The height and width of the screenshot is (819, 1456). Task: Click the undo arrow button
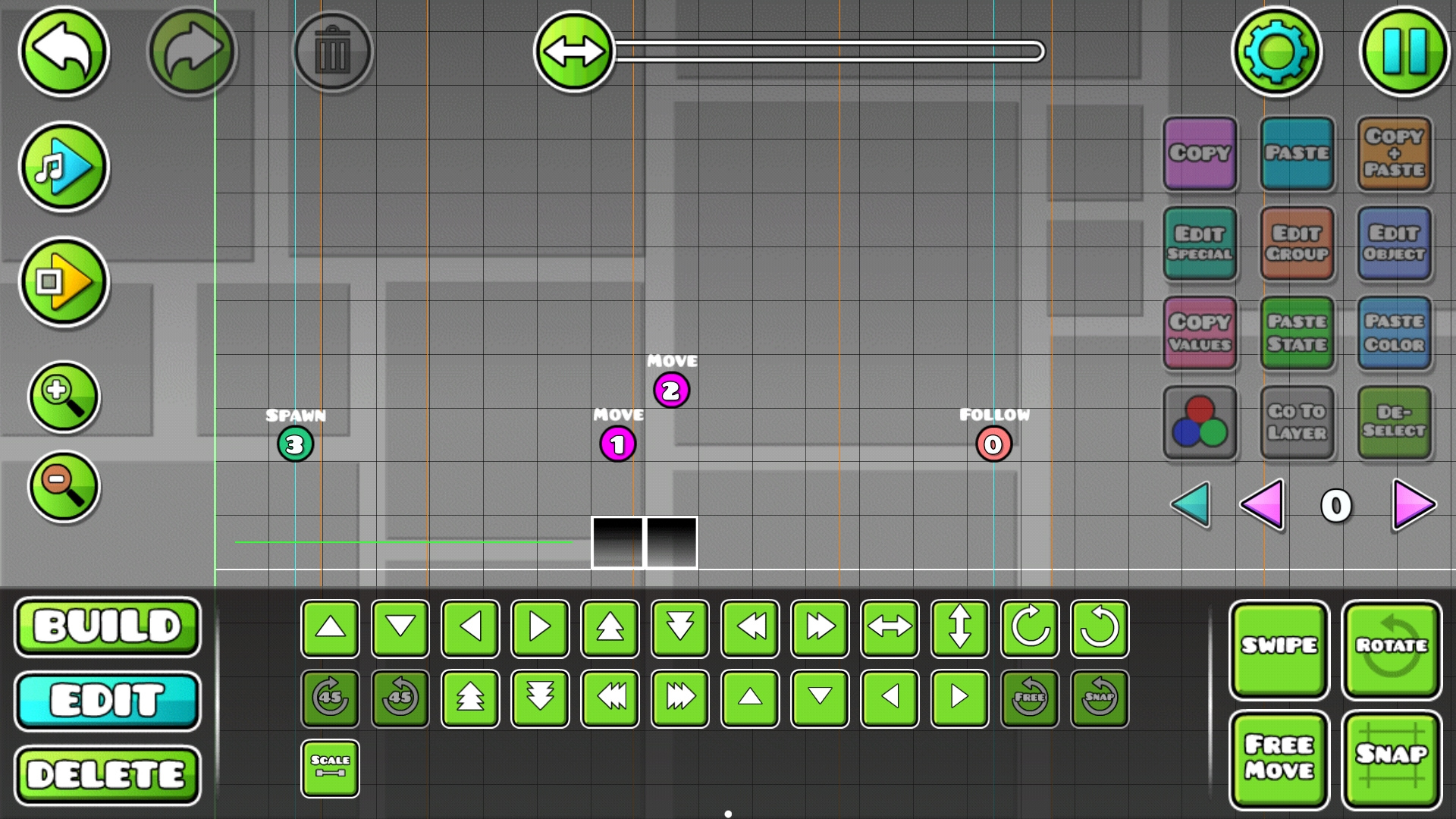tap(64, 52)
